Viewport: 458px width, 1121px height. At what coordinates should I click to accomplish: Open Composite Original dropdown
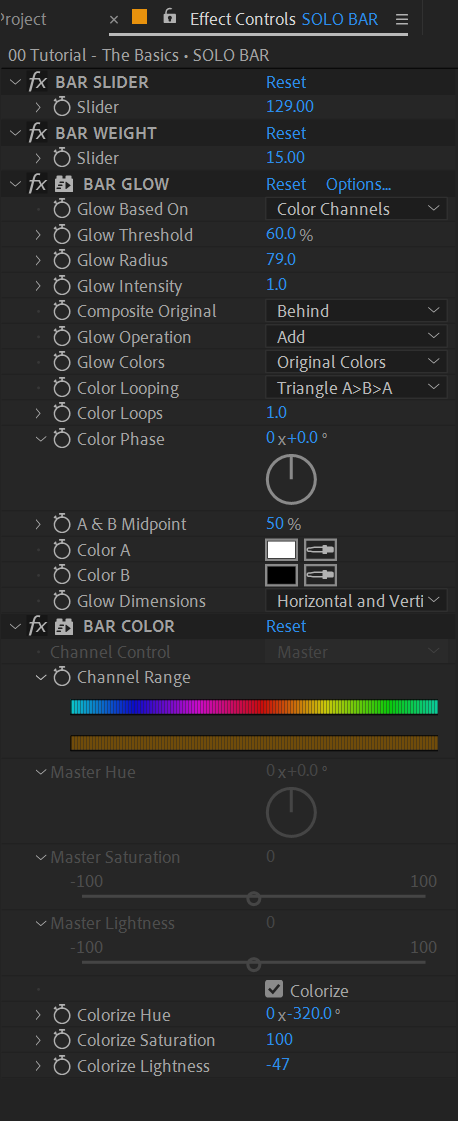pyautogui.click(x=357, y=312)
